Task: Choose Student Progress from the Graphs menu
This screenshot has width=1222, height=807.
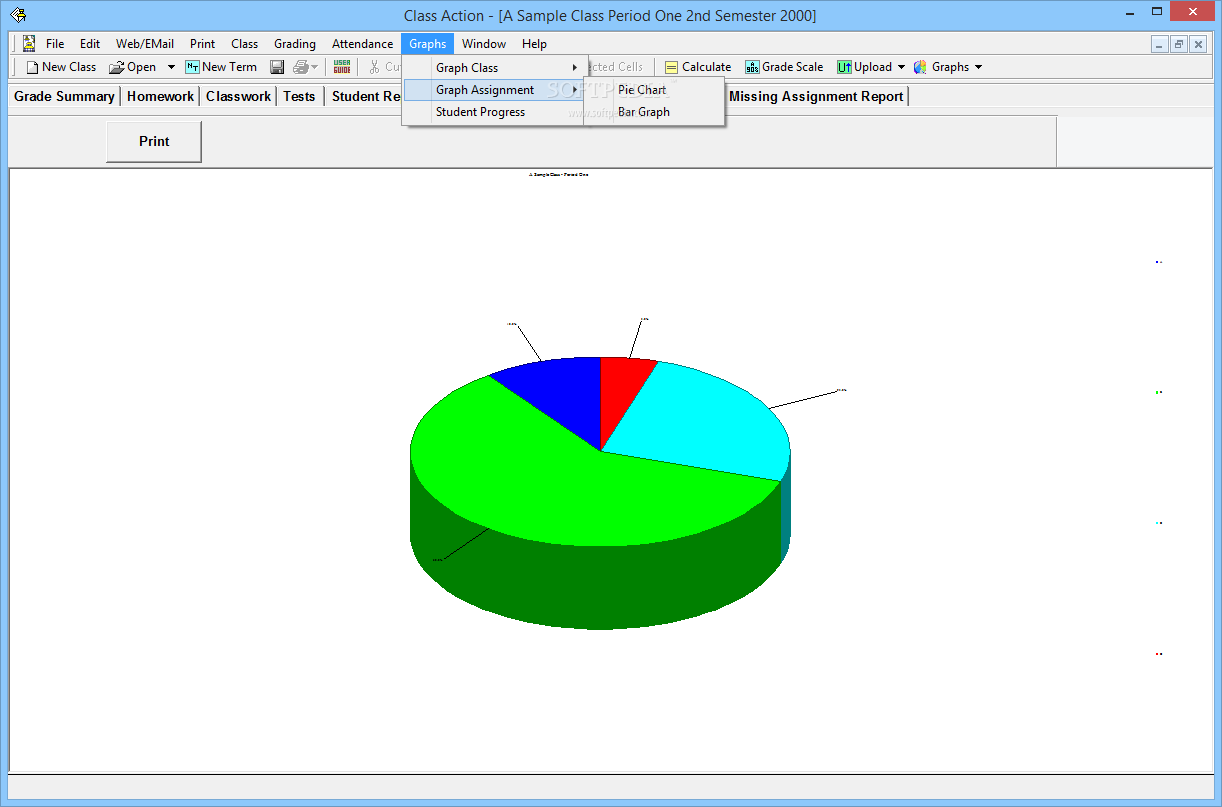Action: (x=493, y=112)
